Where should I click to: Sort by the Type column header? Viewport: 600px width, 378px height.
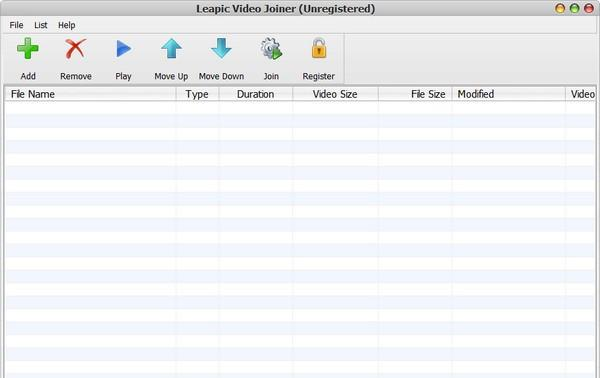pos(197,94)
